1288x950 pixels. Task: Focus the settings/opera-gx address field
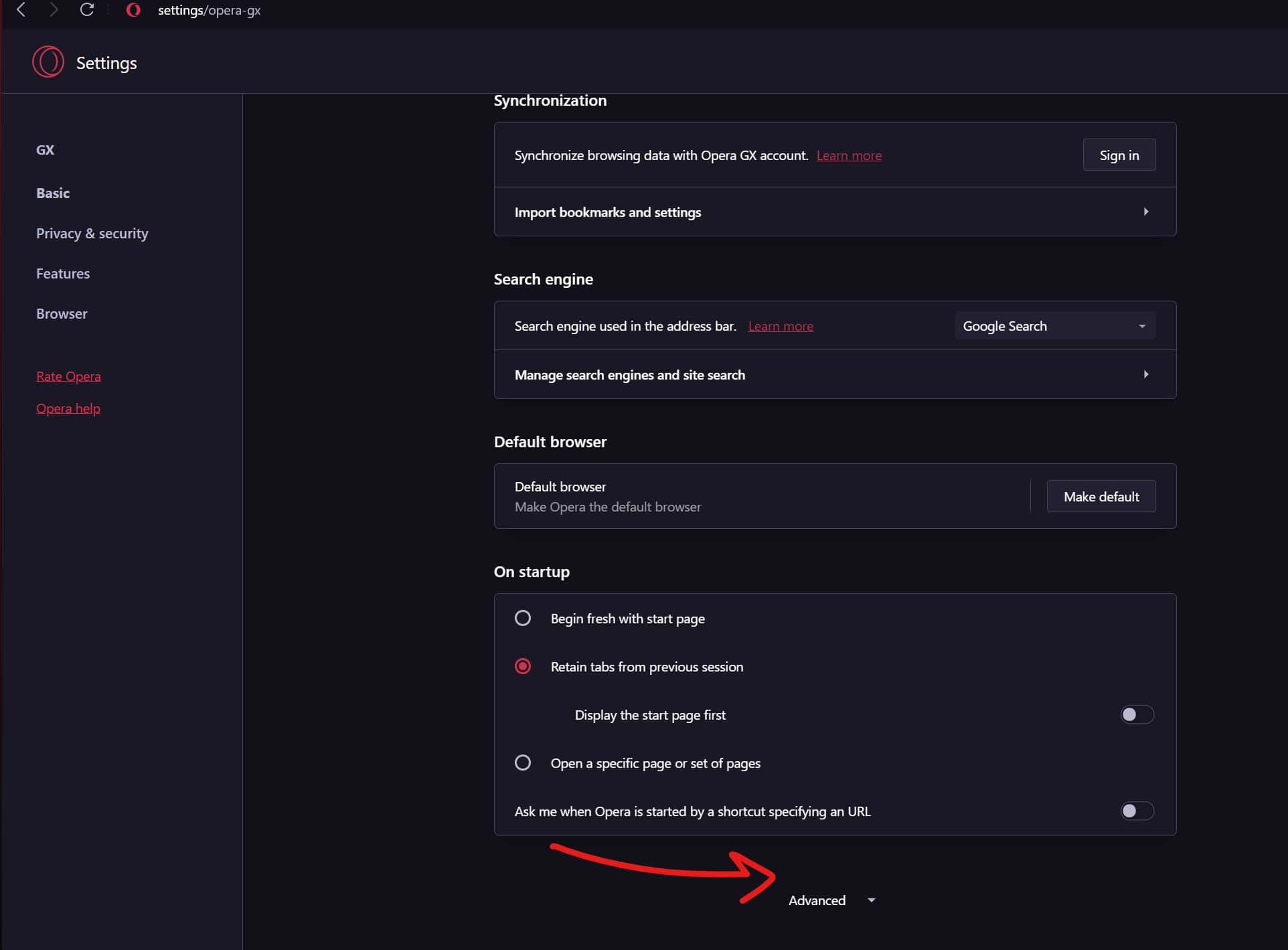209,10
